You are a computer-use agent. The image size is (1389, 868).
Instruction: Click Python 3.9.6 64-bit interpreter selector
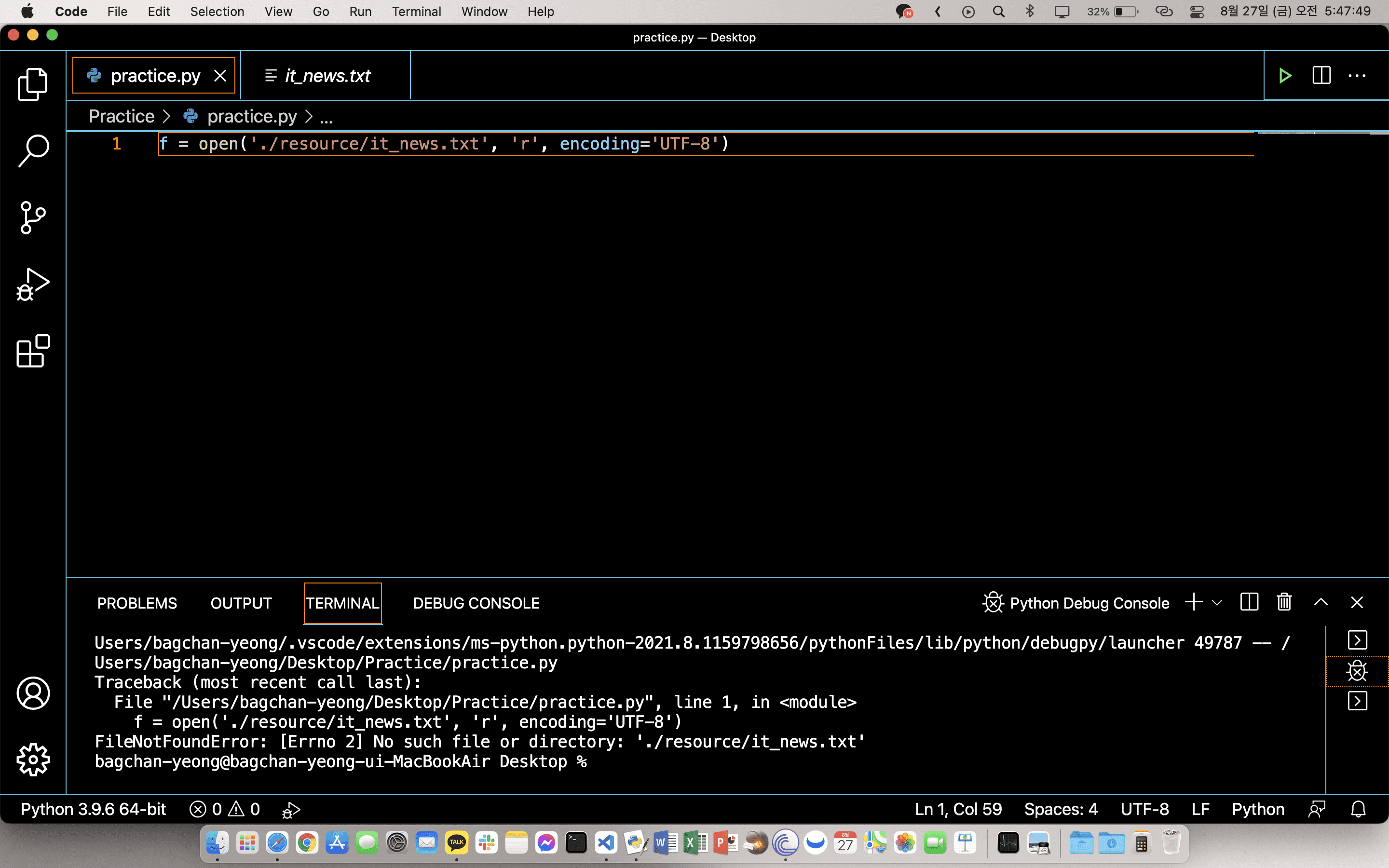pos(93,810)
